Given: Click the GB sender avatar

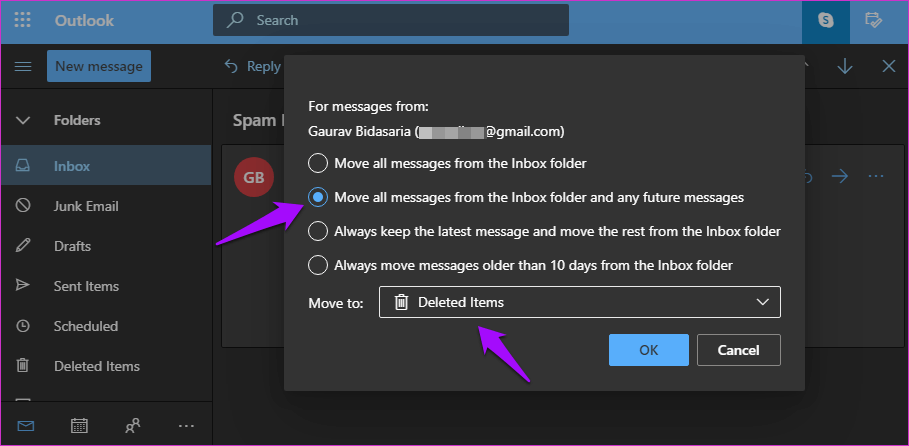Looking at the screenshot, I should [x=253, y=177].
